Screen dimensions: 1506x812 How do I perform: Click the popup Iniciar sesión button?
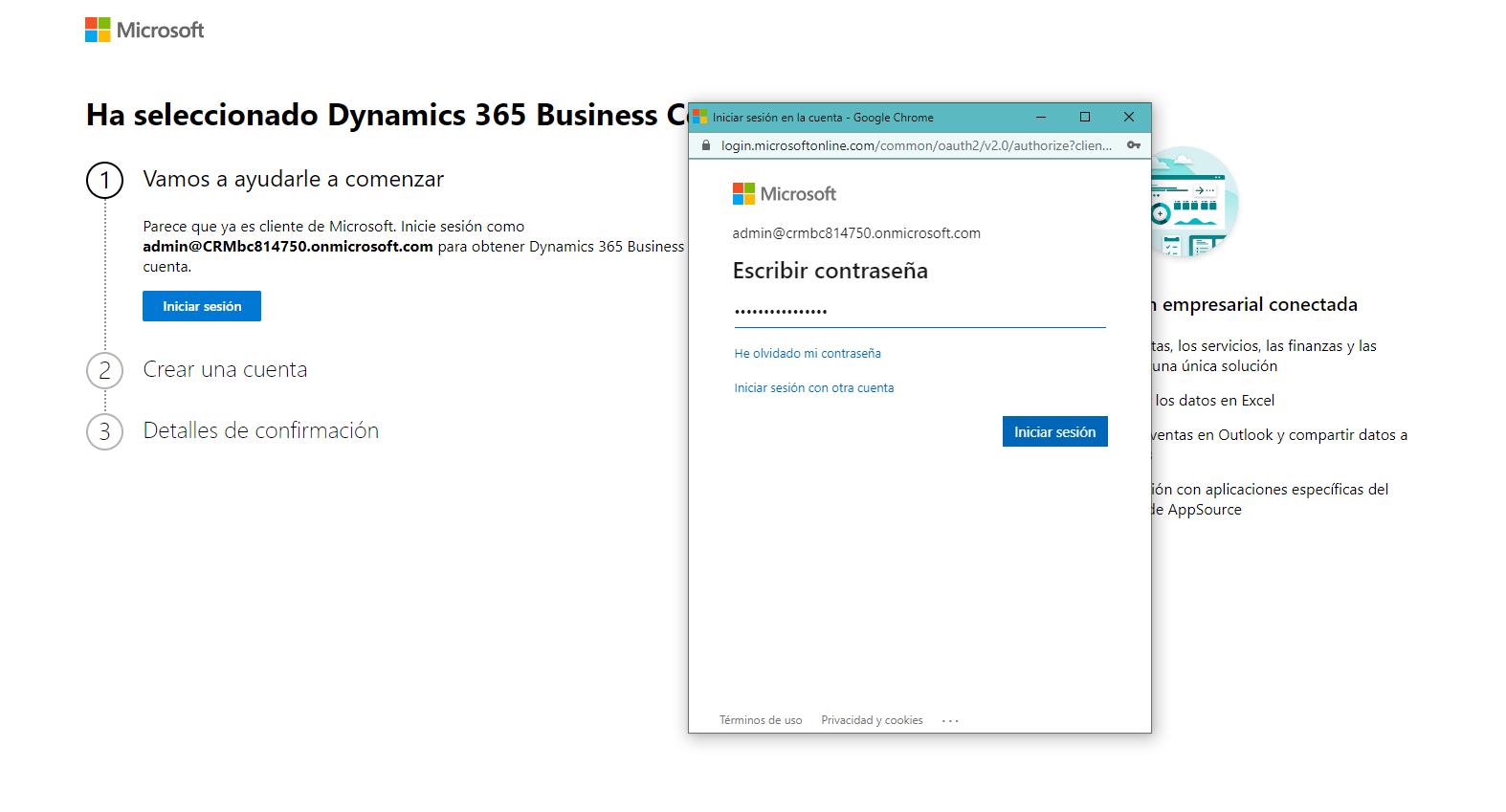pyautogui.click(x=1055, y=431)
